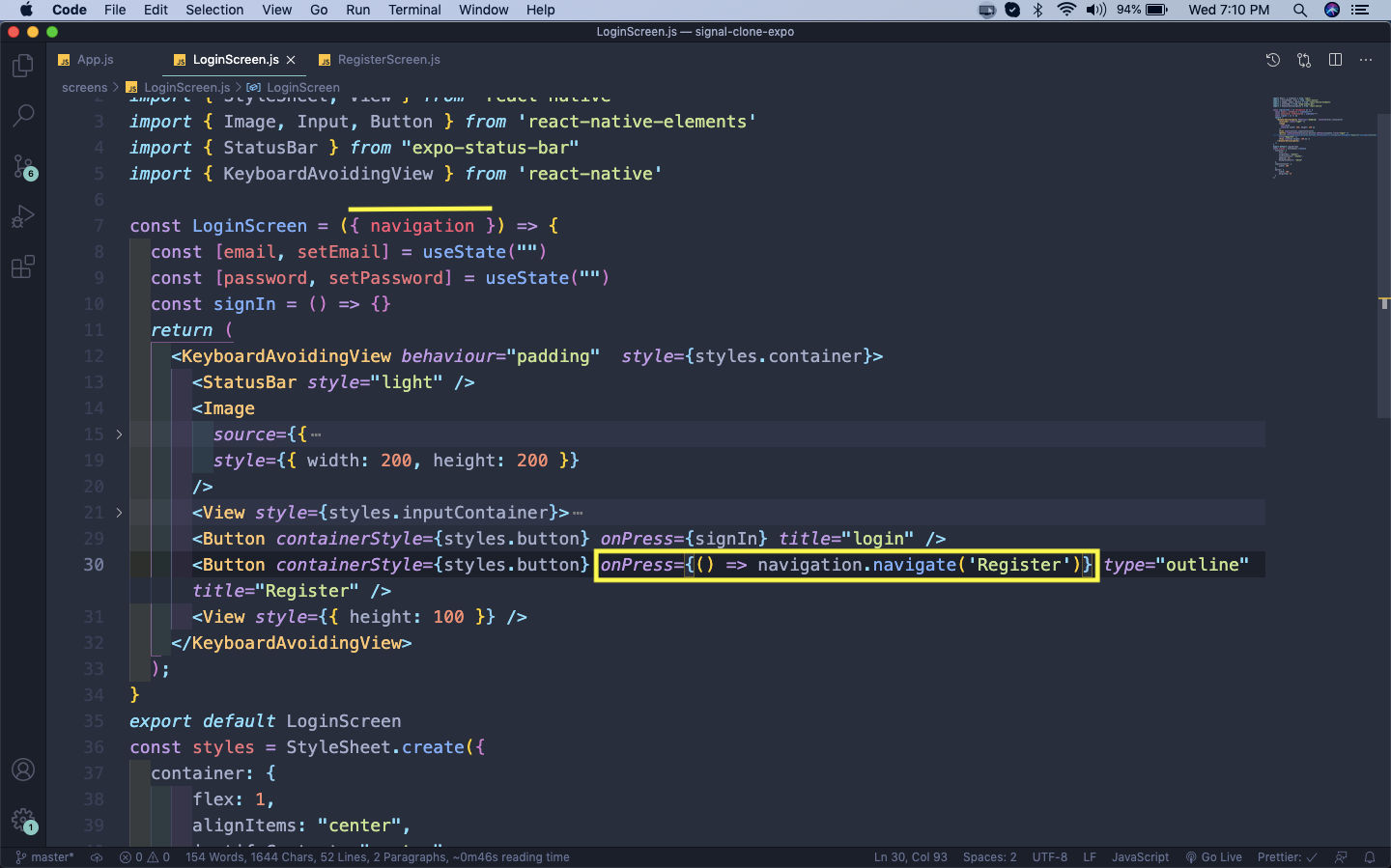Open the Run and Debug view

click(23, 216)
